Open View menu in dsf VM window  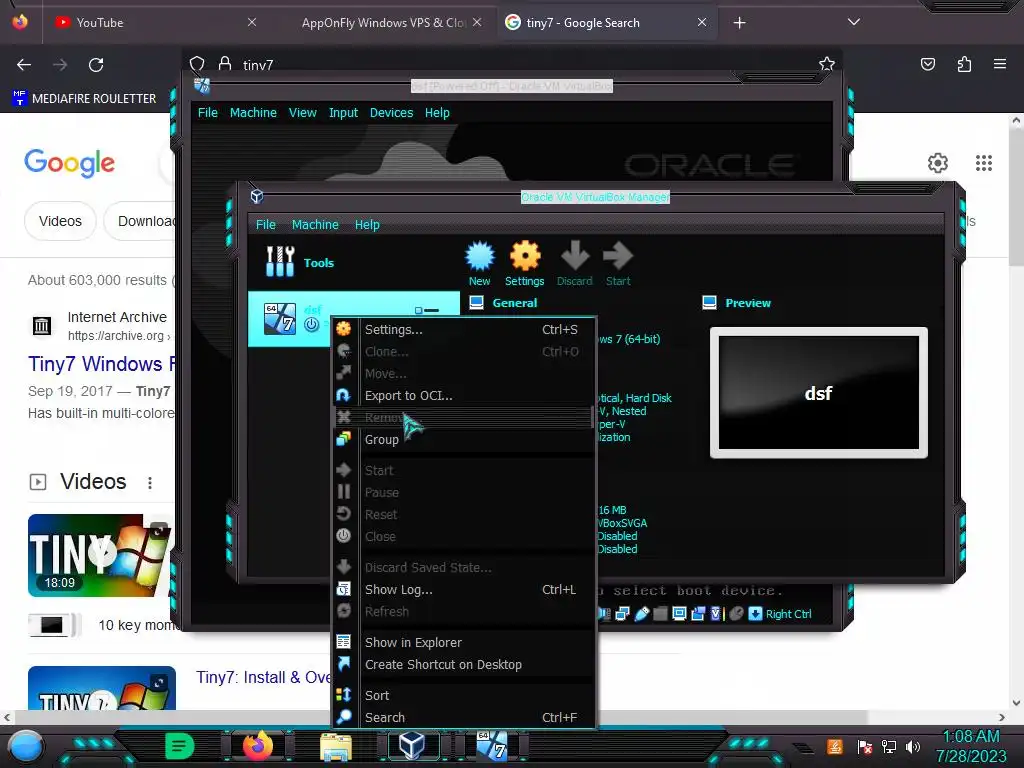(x=303, y=113)
